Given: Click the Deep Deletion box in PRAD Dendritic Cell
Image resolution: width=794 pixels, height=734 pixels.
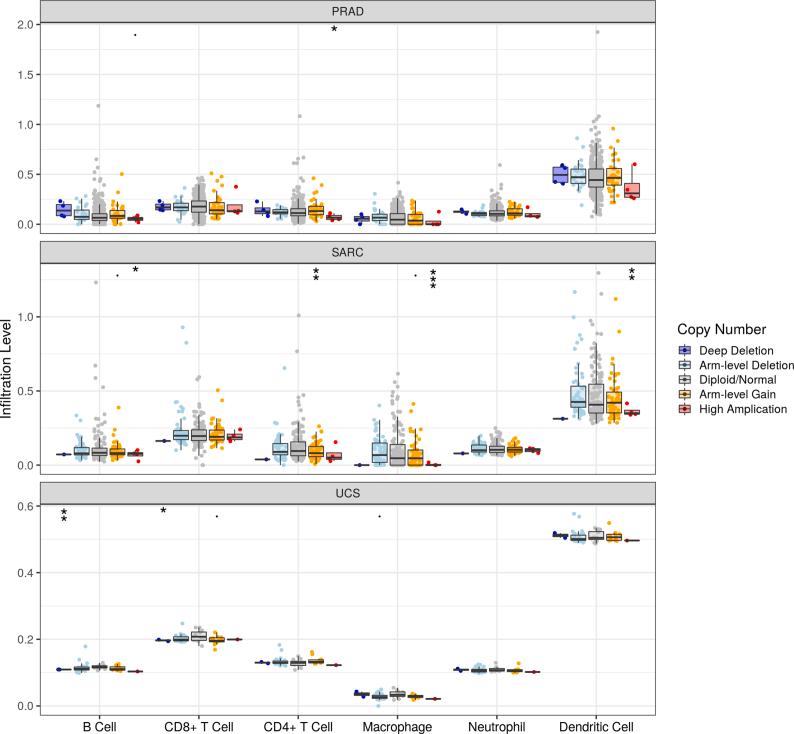Looking at the screenshot, I should click(562, 175).
